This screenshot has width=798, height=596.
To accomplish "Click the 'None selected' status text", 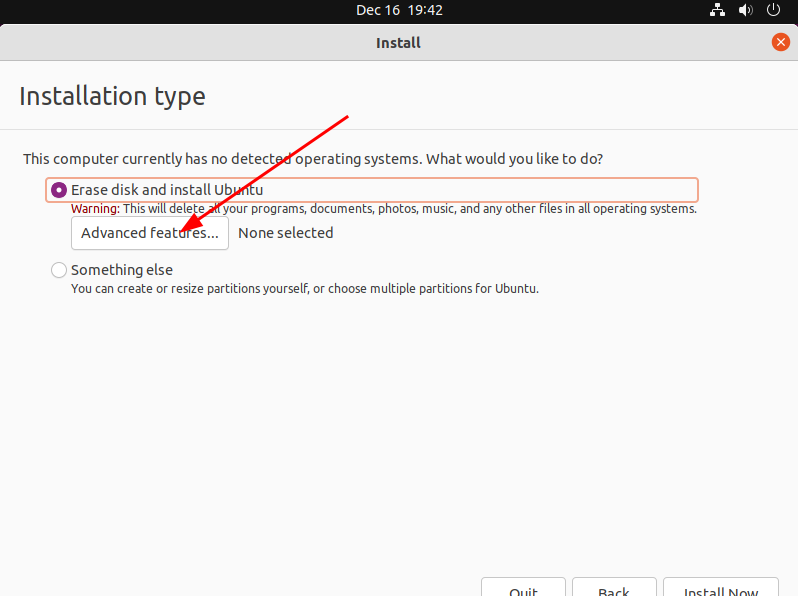I will pyautogui.click(x=286, y=233).
